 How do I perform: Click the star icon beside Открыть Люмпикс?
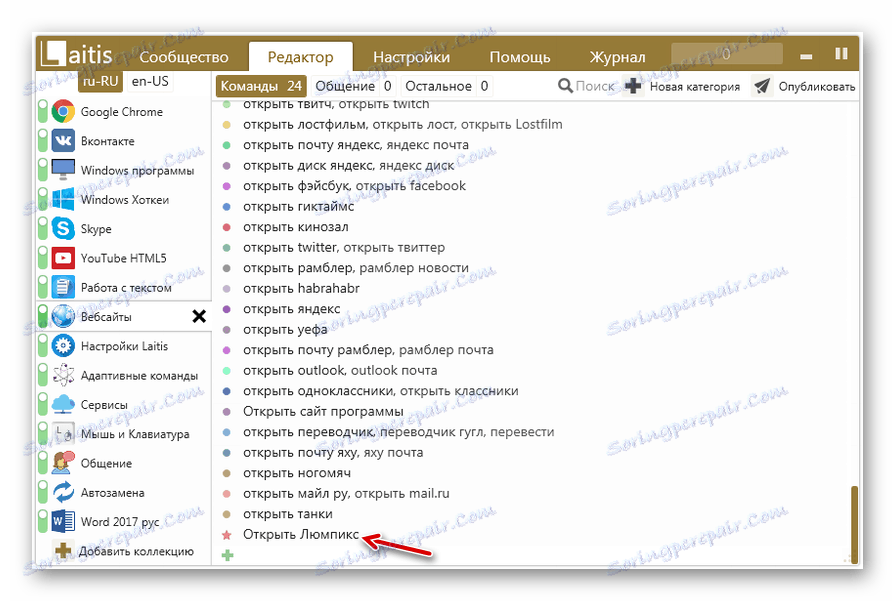[x=227, y=535]
